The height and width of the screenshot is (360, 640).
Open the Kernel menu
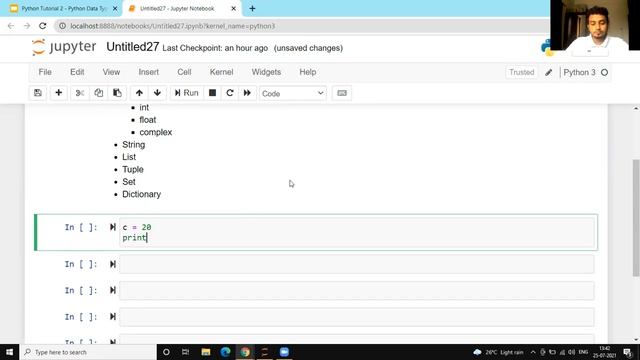coord(221,72)
